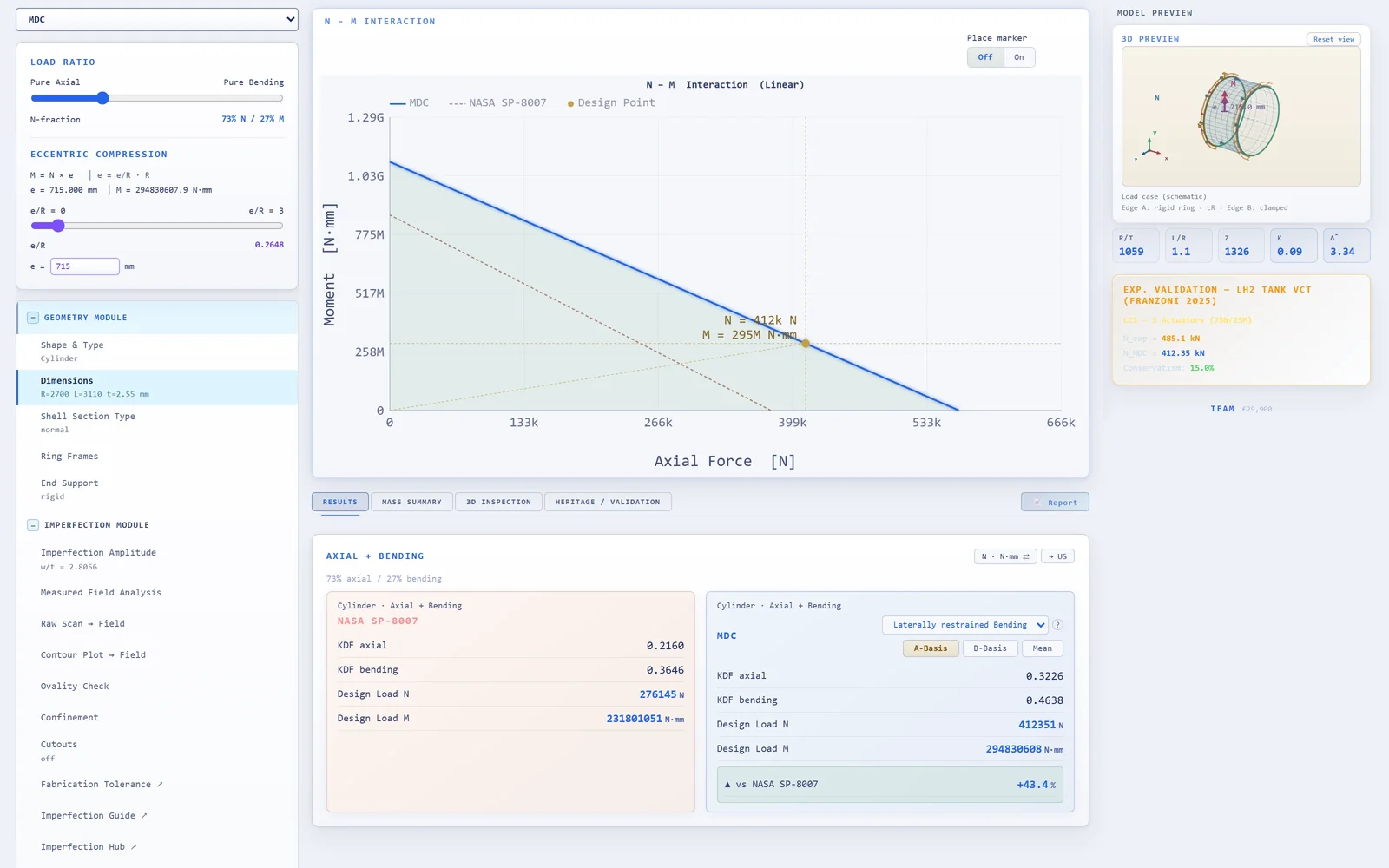The image size is (1389, 868).
Task: Click the e/R eccentricity slider handle
Action: click(58, 226)
